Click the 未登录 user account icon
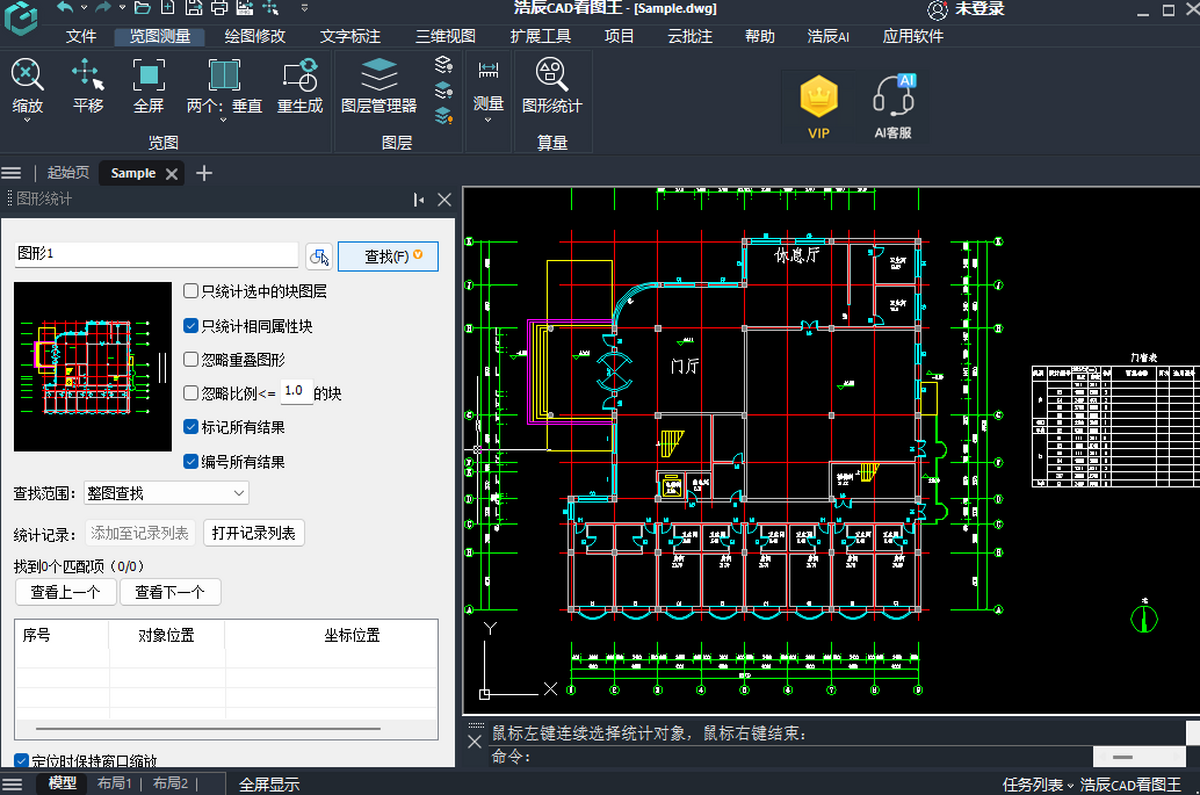Viewport: 1200px width, 795px height. (x=937, y=10)
